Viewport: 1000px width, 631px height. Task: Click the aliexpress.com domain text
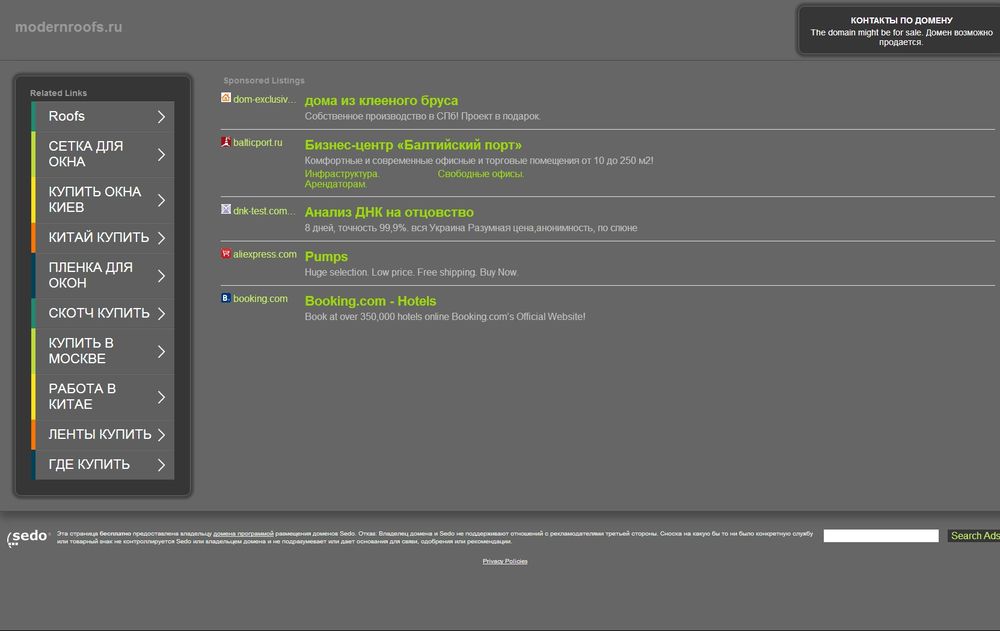(265, 254)
